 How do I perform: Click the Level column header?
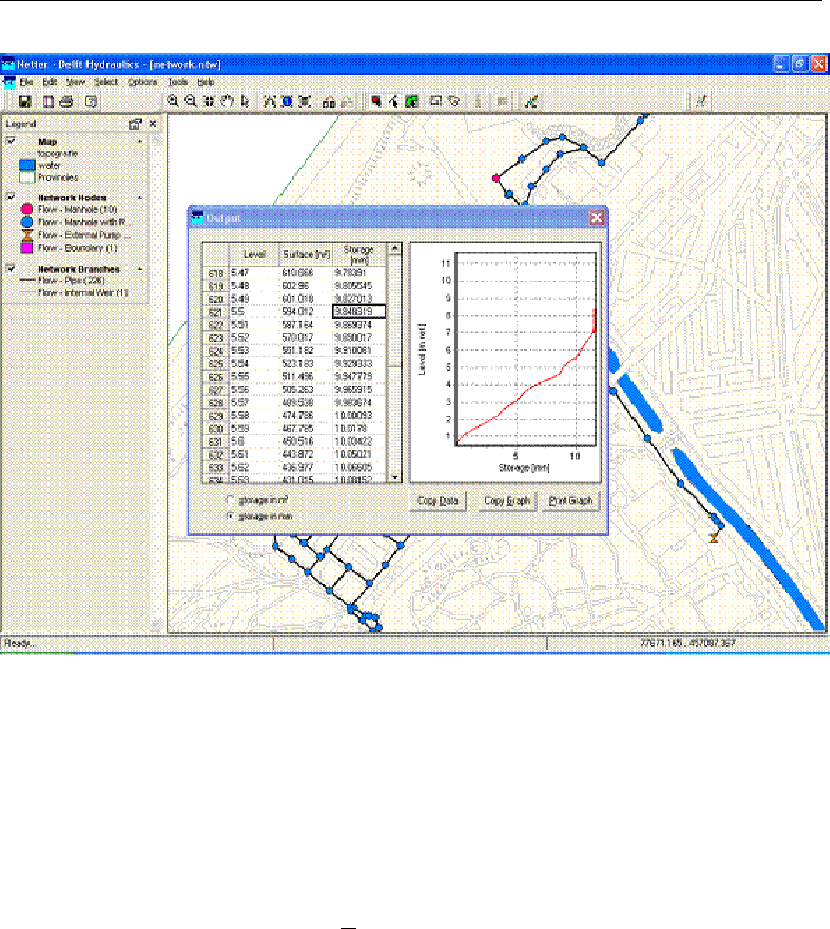tap(255, 254)
